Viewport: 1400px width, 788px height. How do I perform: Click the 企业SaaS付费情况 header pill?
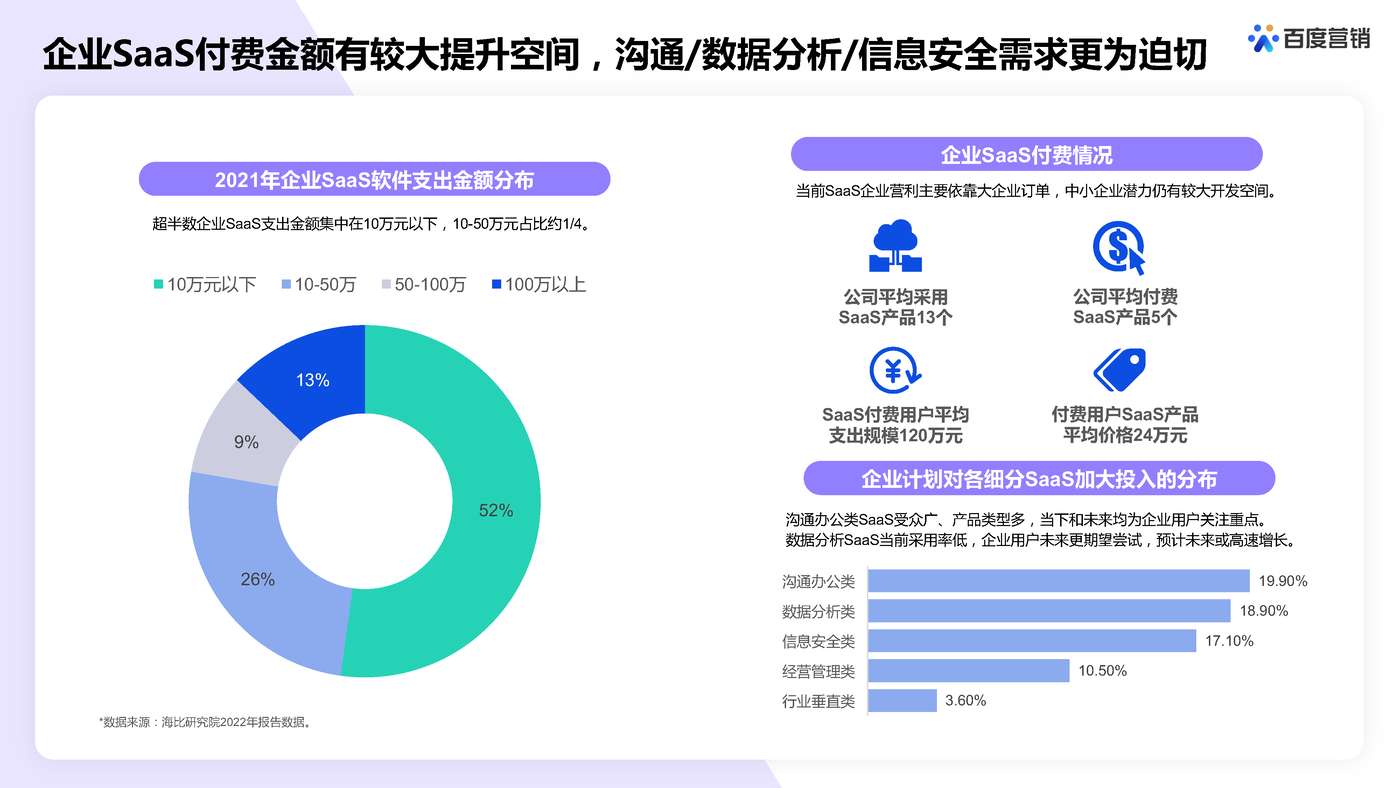pos(1026,155)
